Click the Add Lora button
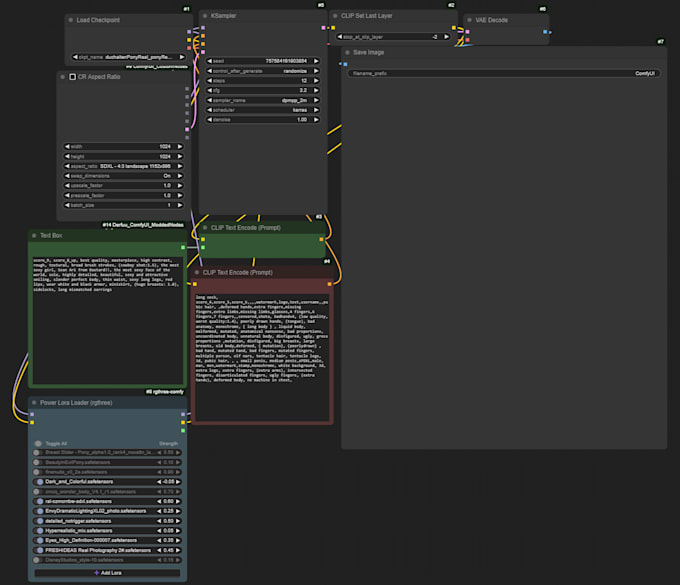The width and height of the screenshot is (680, 585). [x=109, y=573]
